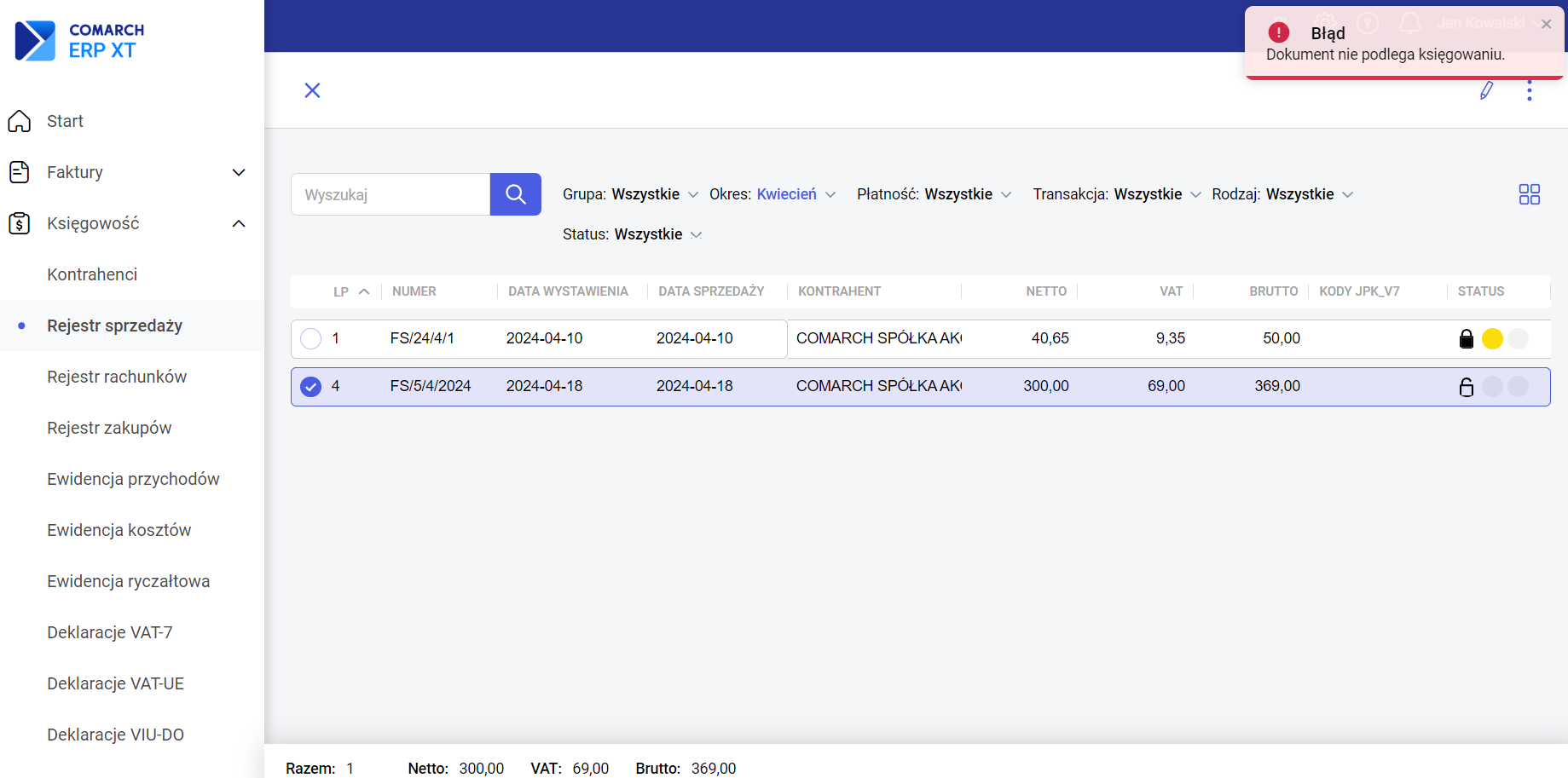The width and height of the screenshot is (1568, 778).
Task: Click the yellow status dot for FS/24/4/1
Action: coord(1492,339)
